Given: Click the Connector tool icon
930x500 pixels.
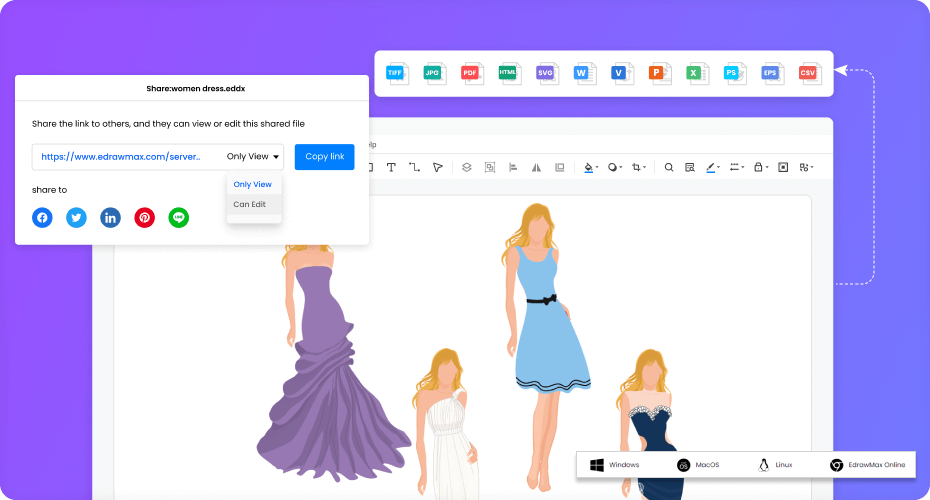Looking at the screenshot, I should (x=414, y=167).
